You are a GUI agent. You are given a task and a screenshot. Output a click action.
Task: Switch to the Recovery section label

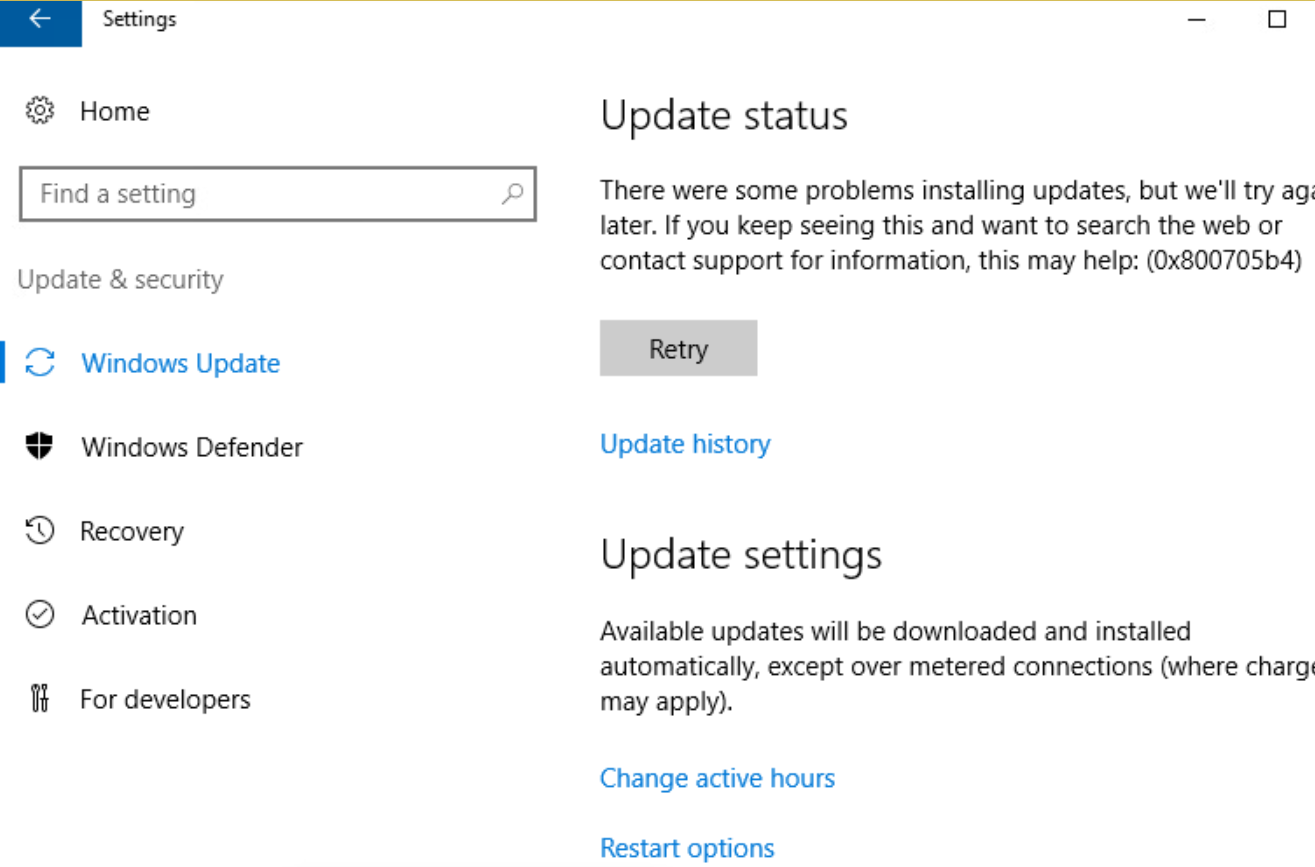coord(132,531)
